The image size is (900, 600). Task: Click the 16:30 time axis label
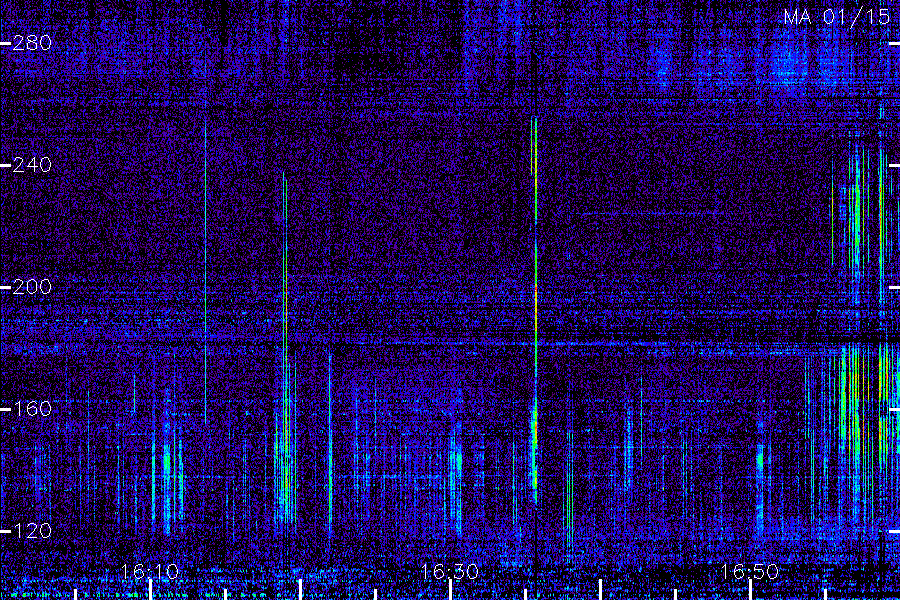pyautogui.click(x=450, y=572)
